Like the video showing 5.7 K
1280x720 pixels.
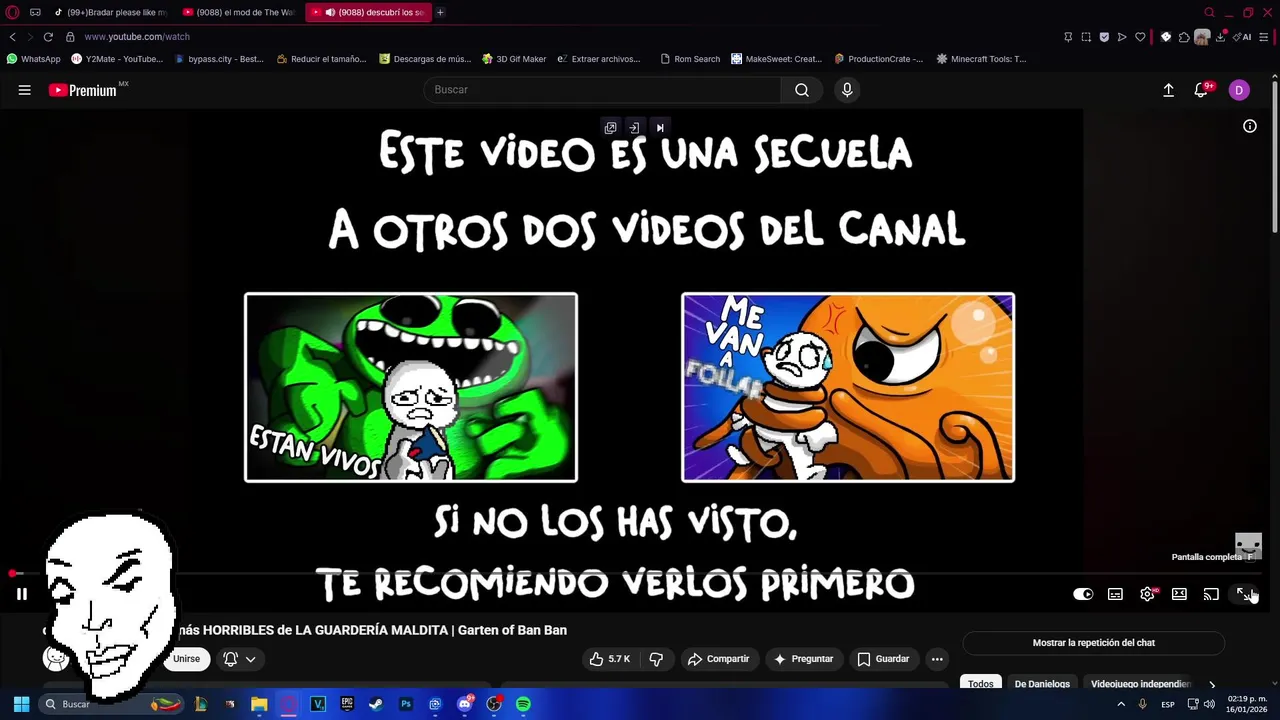pyautogui.click(x=609, y=659)
